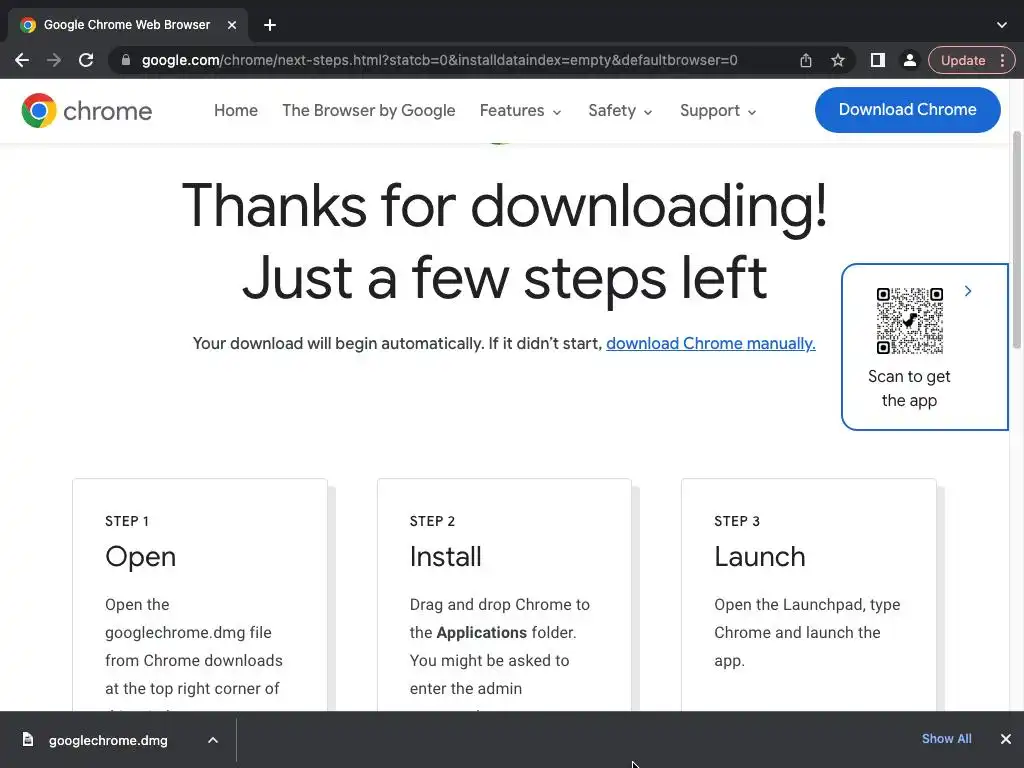This screenshot has width=1024, height=768.
Task: Expand the Safety menu
Action: click(620, 110)
